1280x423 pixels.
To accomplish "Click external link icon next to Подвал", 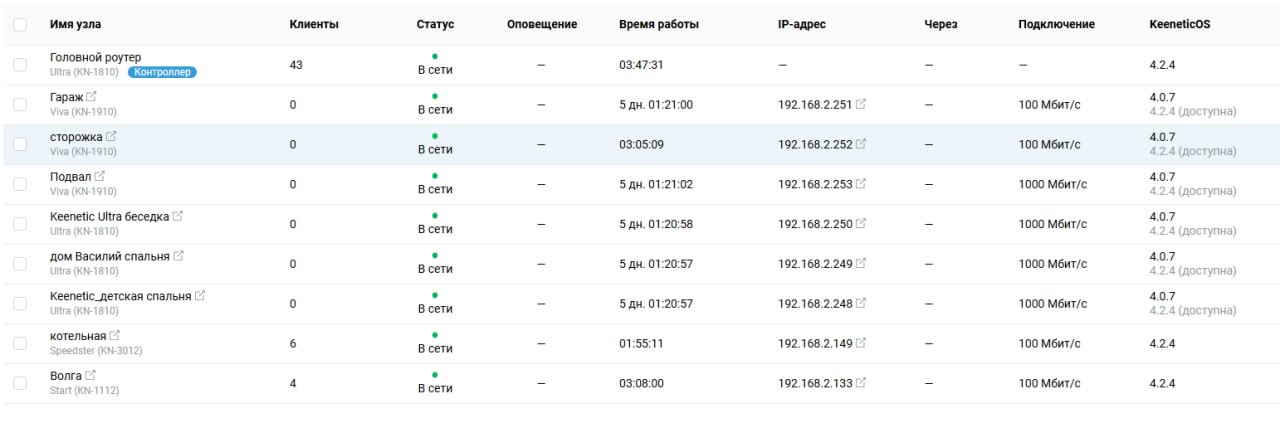I will [x=99, y=177].
